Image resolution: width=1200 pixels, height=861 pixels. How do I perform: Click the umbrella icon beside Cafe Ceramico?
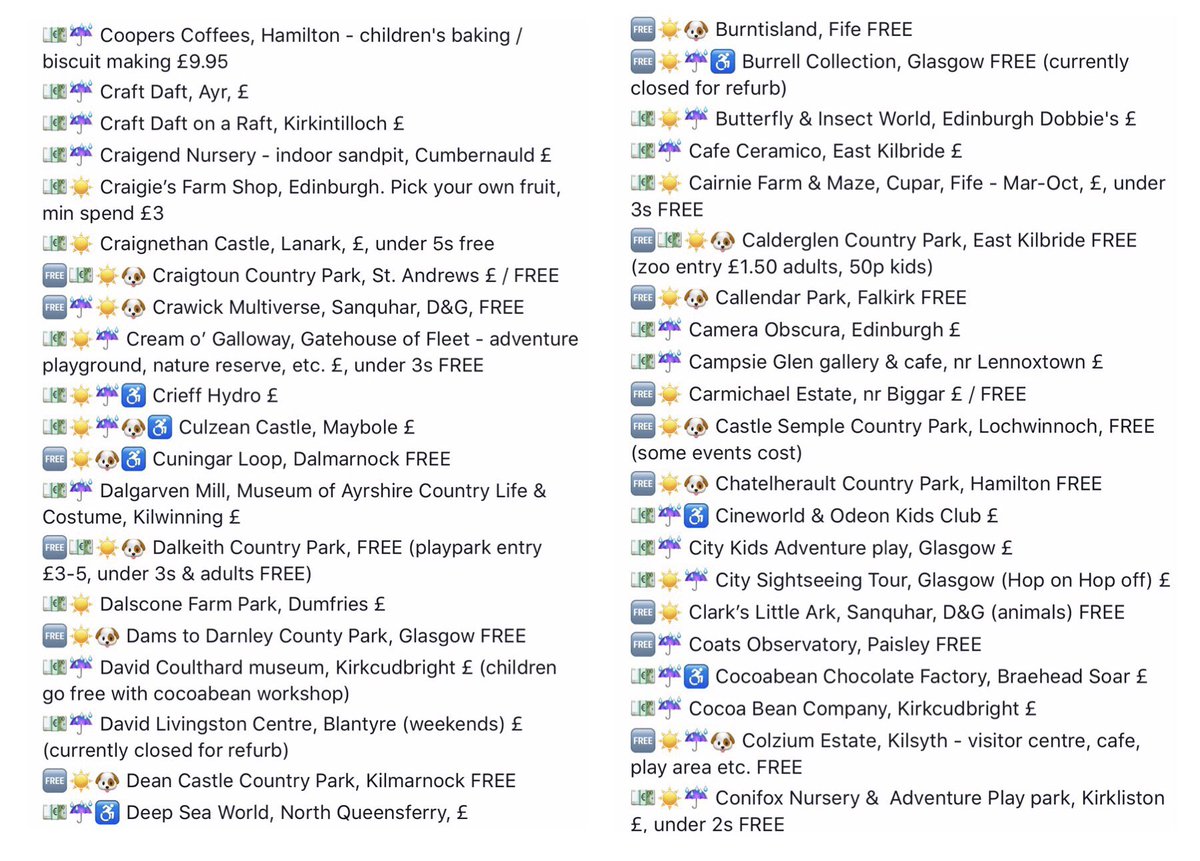[669, 151]
